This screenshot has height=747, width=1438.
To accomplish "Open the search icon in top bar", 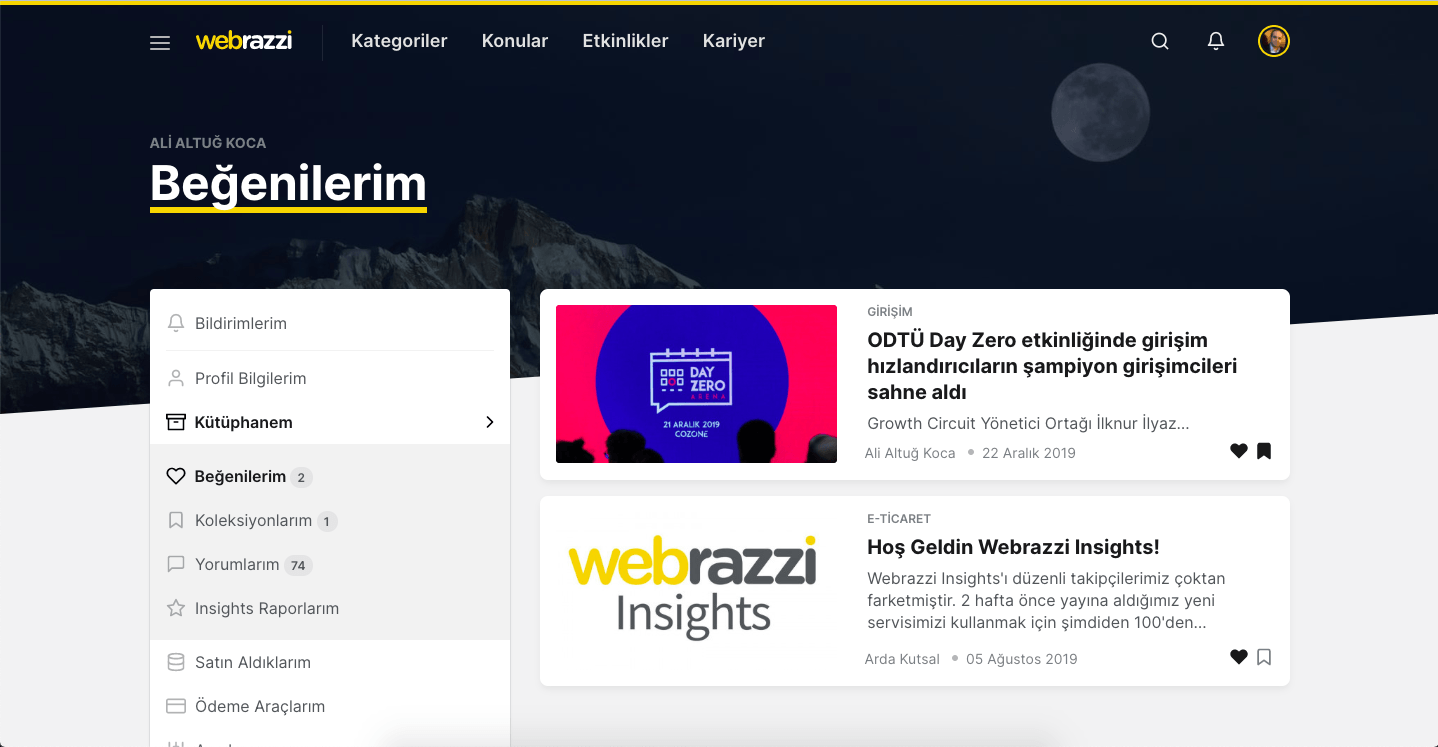I will point(1159,41).
